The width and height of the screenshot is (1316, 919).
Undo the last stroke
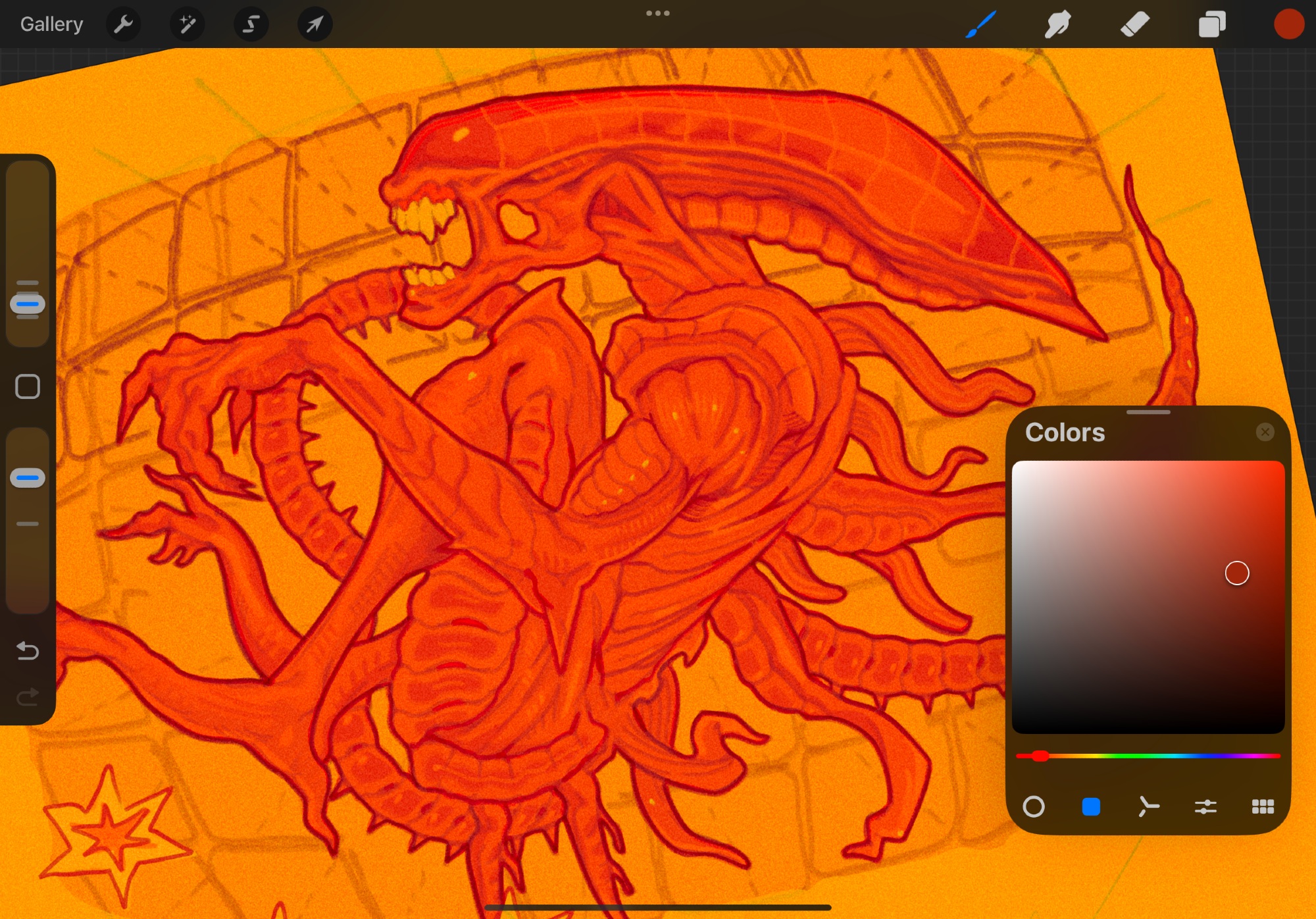pos(28,650)
